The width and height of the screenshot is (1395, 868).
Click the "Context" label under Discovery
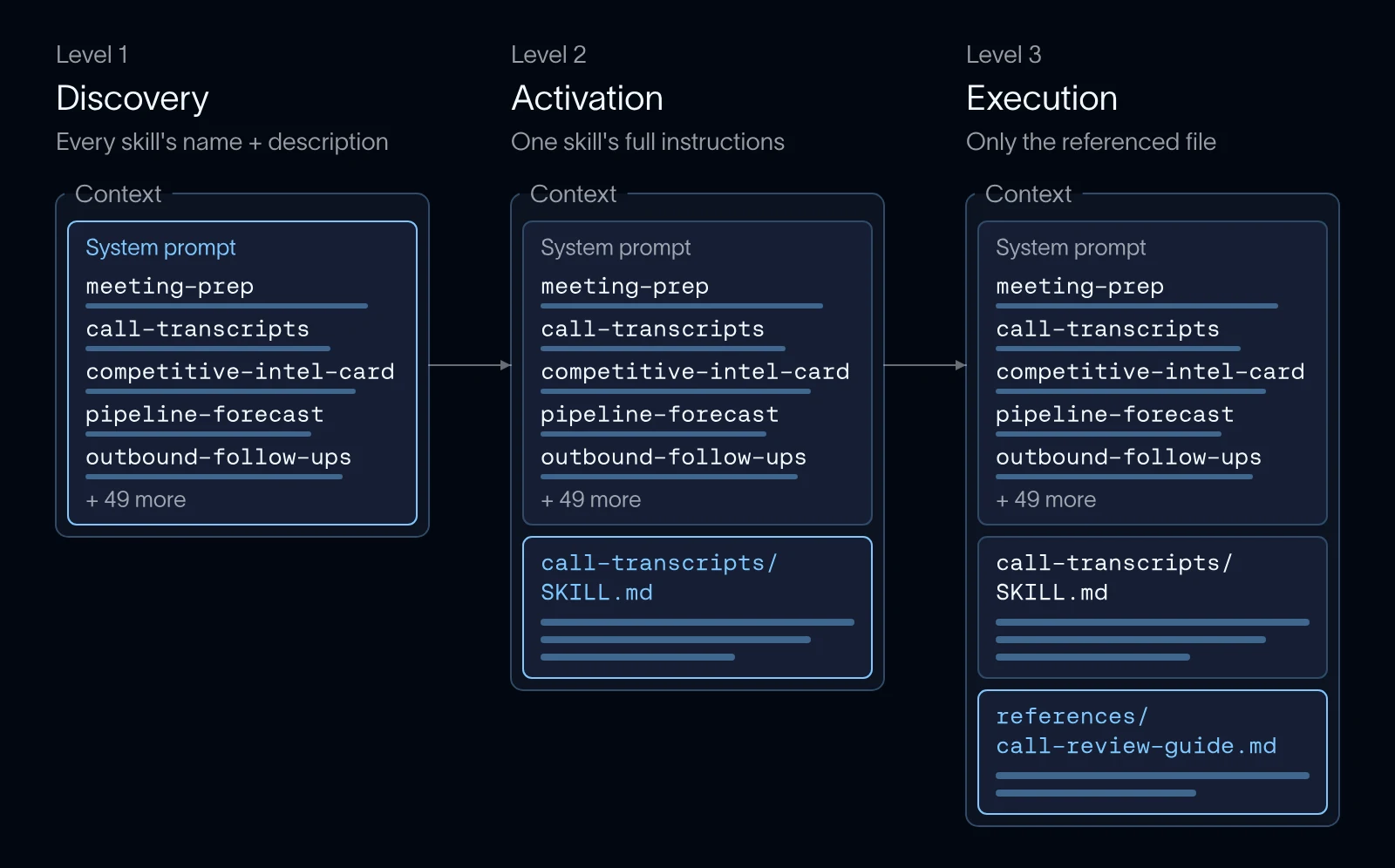[118, 193]
